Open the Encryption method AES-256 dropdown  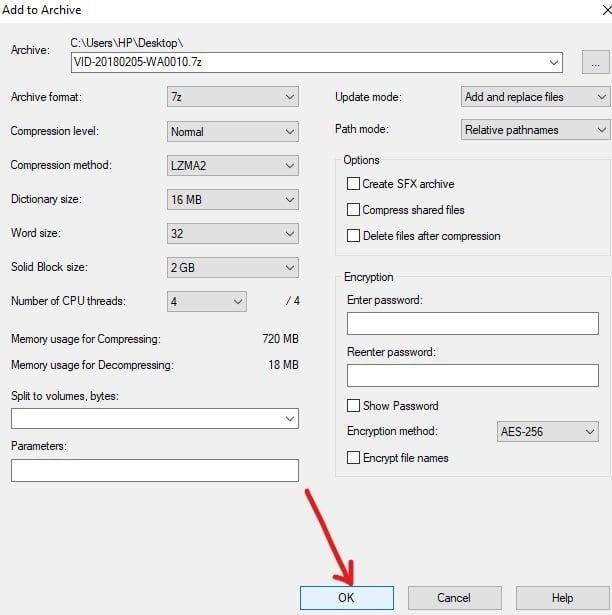pos(548,432)
